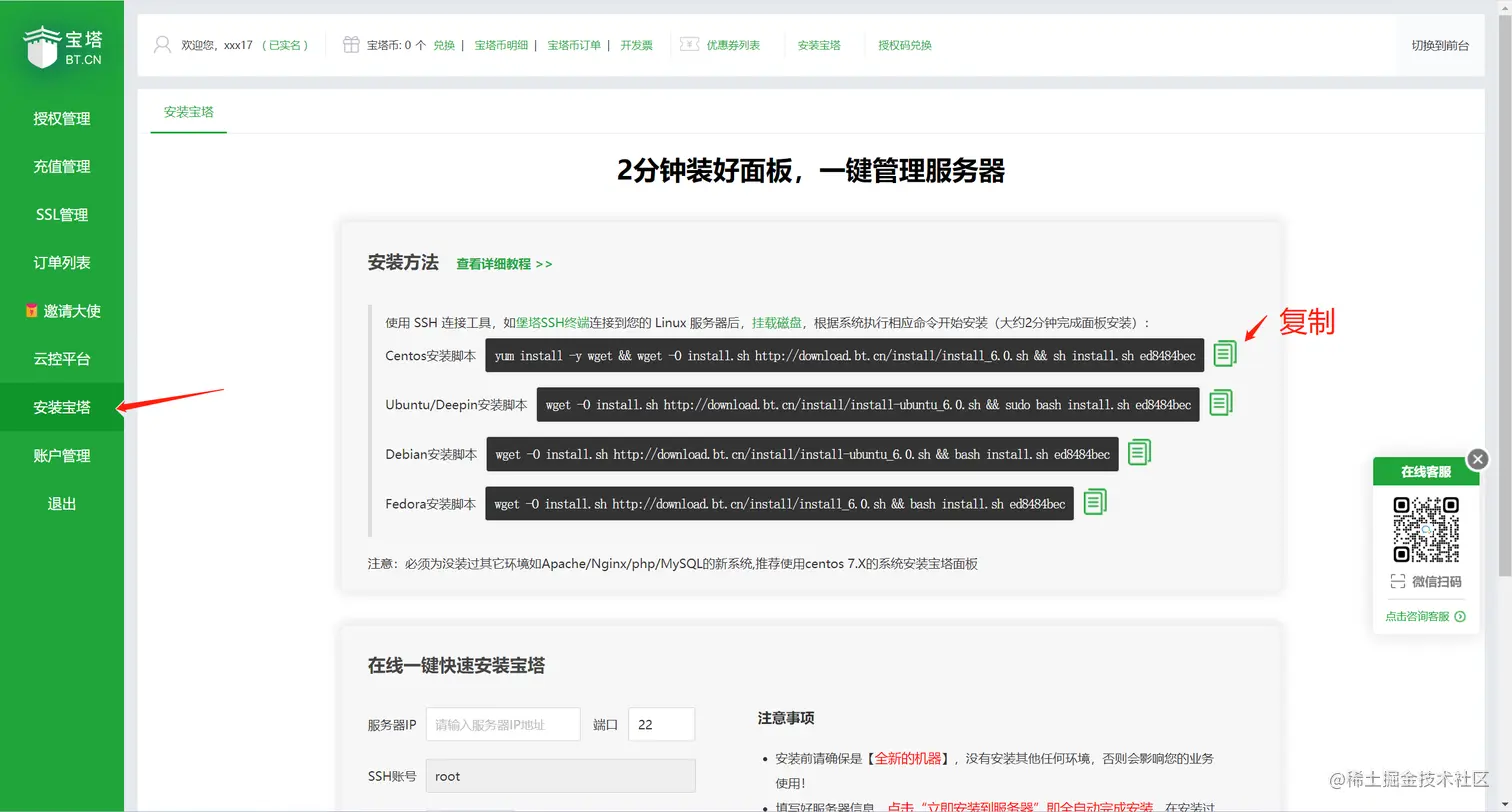Click the 挂载磁盘 link
1512x812 pixels.
(x=777, y=323)
